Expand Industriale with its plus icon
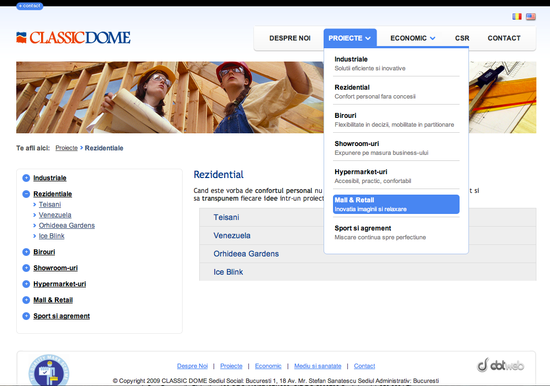 [x=26, y=178]
